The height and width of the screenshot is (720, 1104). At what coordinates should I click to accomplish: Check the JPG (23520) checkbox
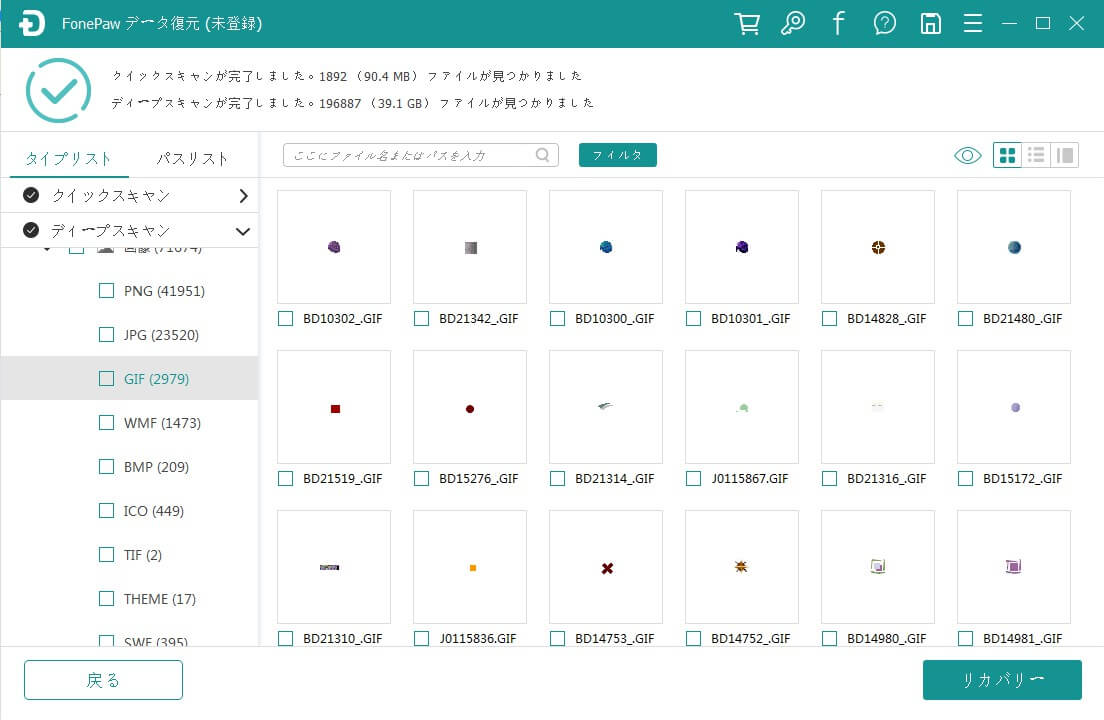106,334
